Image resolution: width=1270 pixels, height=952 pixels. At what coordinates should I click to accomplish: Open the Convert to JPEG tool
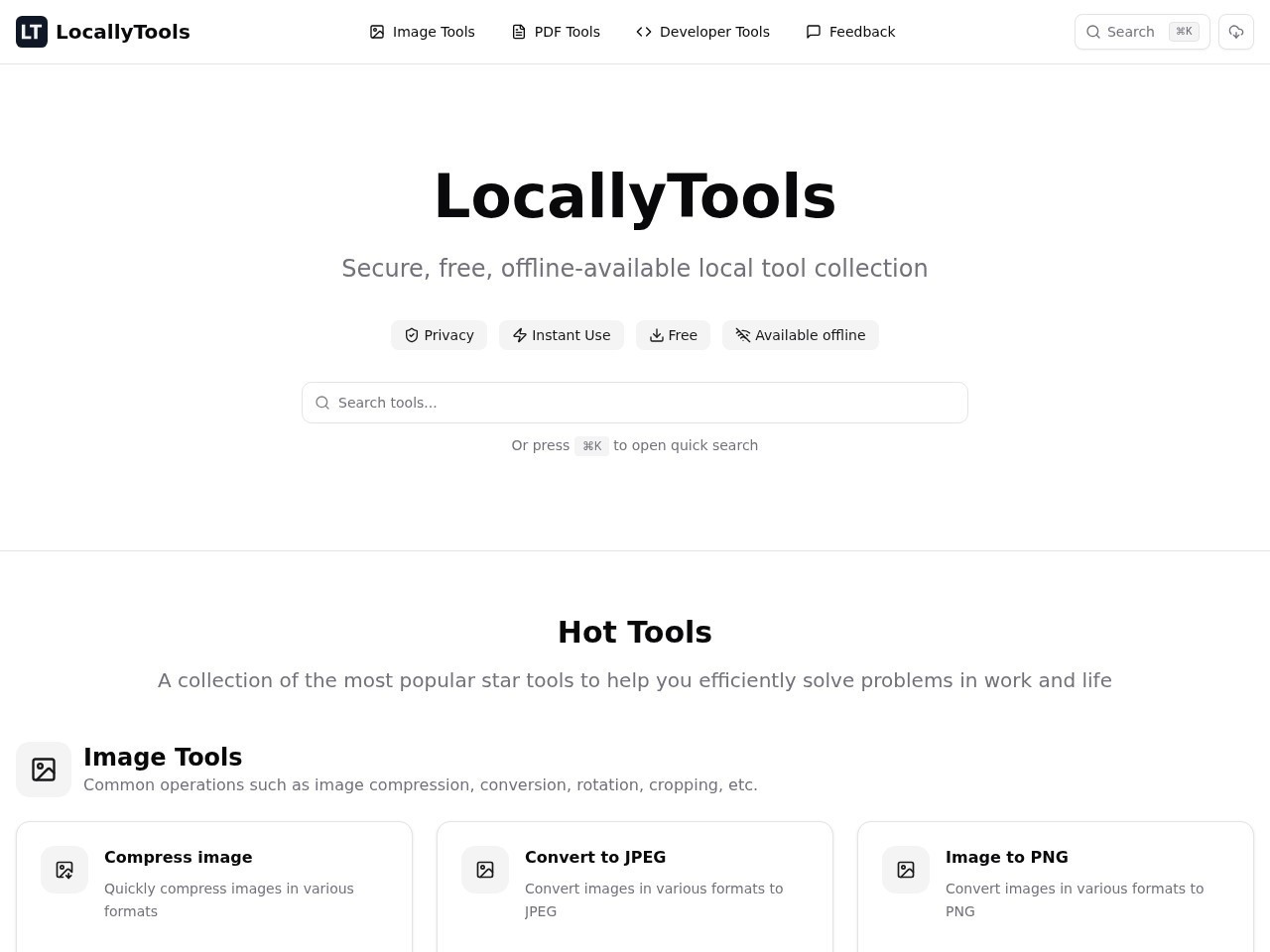coord(635,887)
